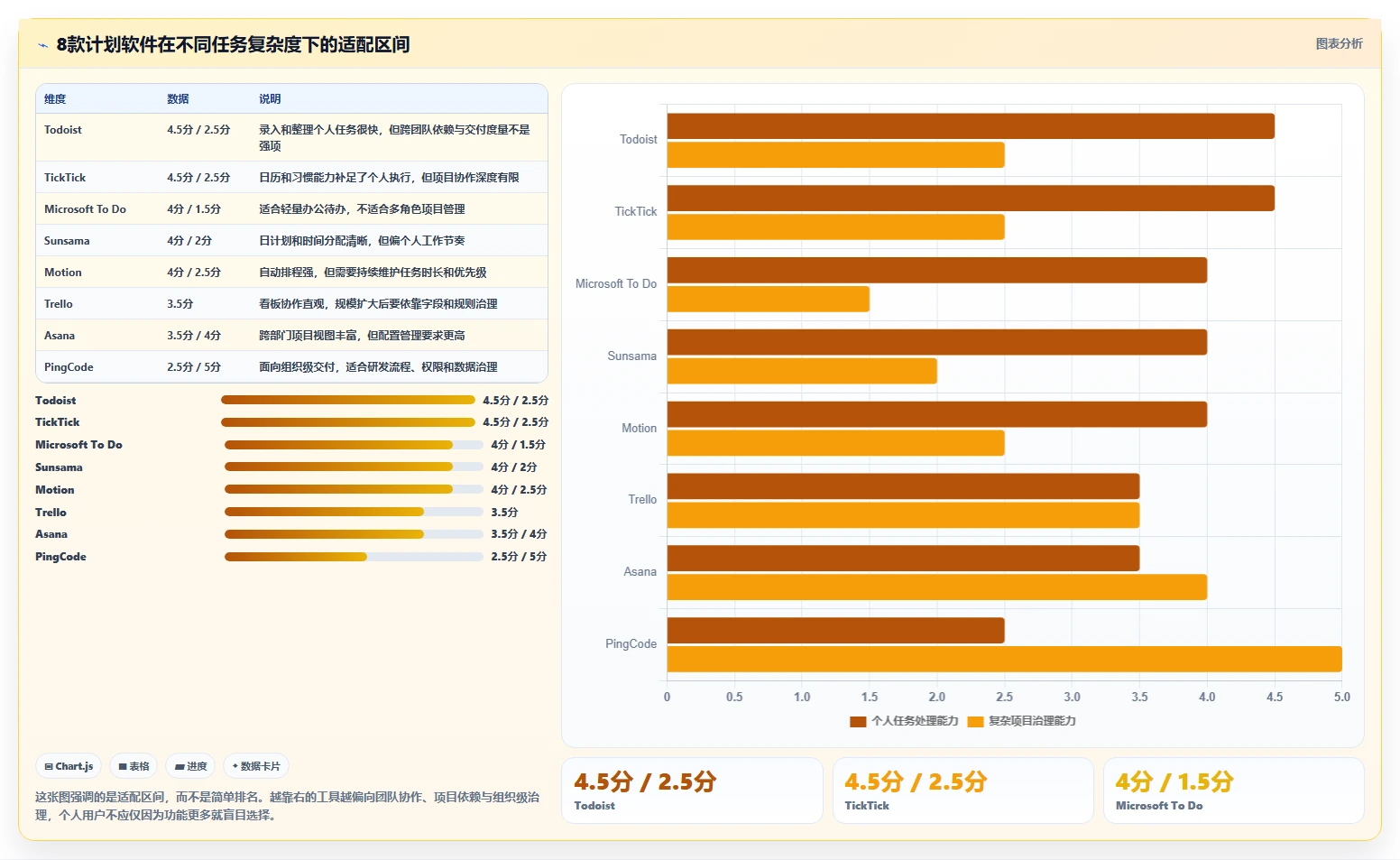Click the Sunsama name in the progress list

pos(59,467)
